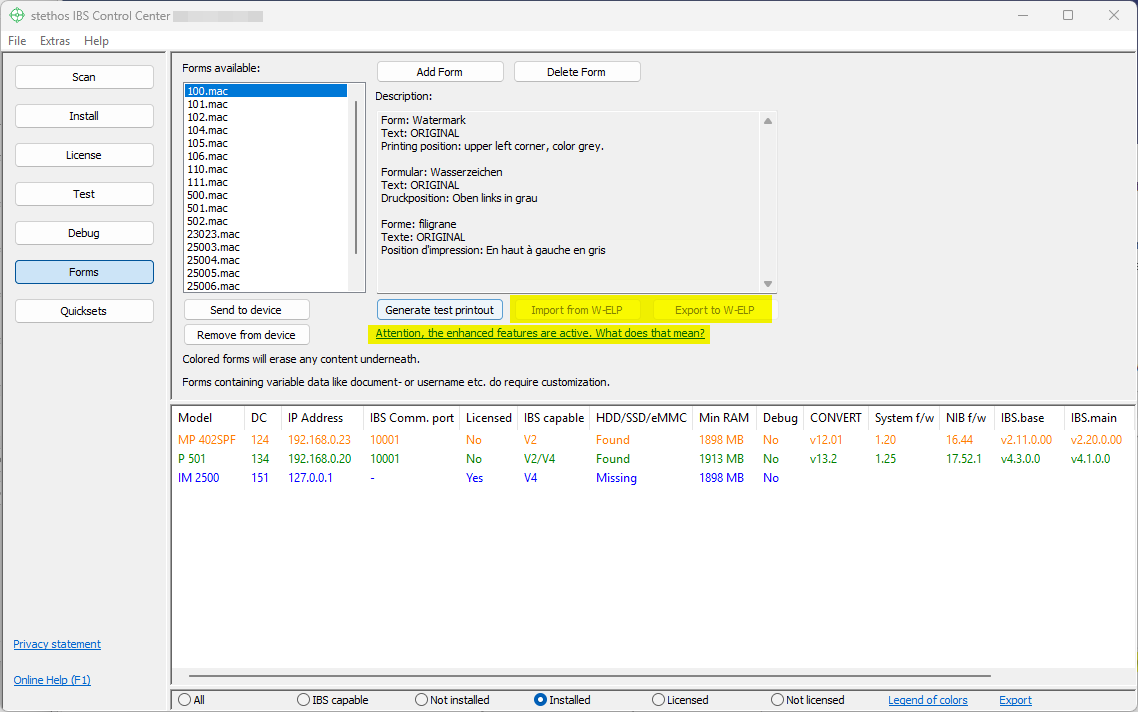Select the IM 2500 device row
This screenshot has width=1138, height=712.
point(198,478)
